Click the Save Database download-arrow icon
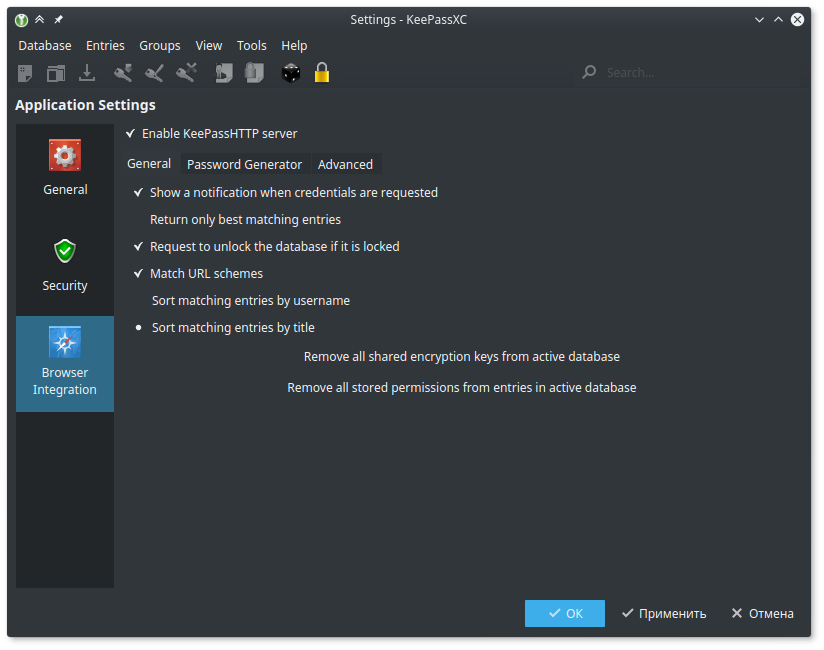Viewport: 824px width, 650px height. click(x=87, y=73)
